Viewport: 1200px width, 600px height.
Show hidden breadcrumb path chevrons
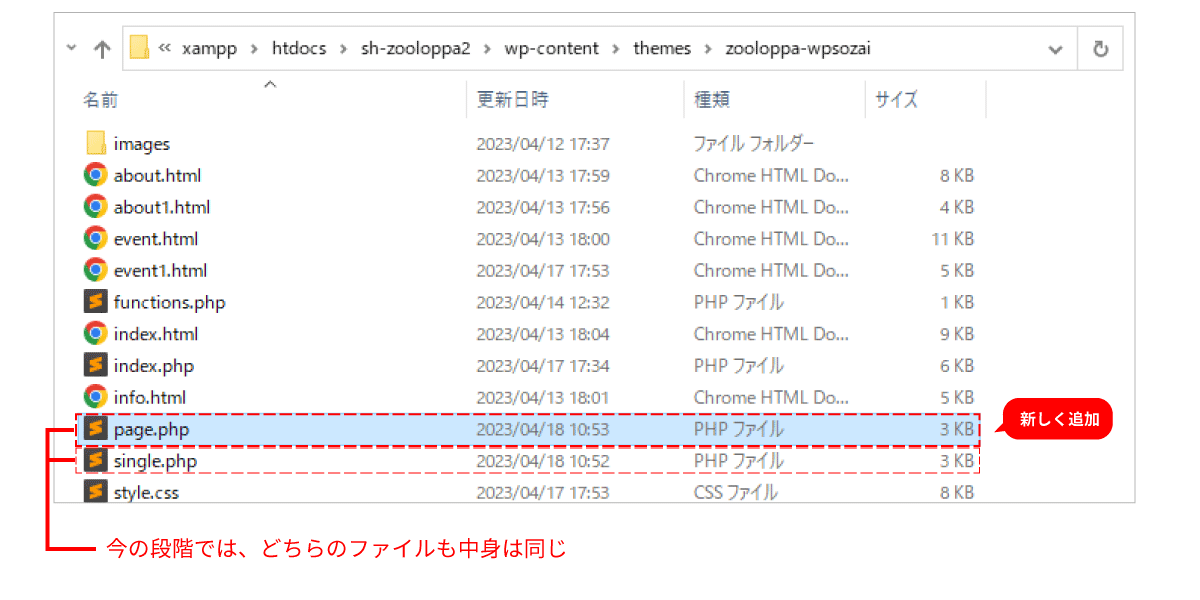(165, 48)
